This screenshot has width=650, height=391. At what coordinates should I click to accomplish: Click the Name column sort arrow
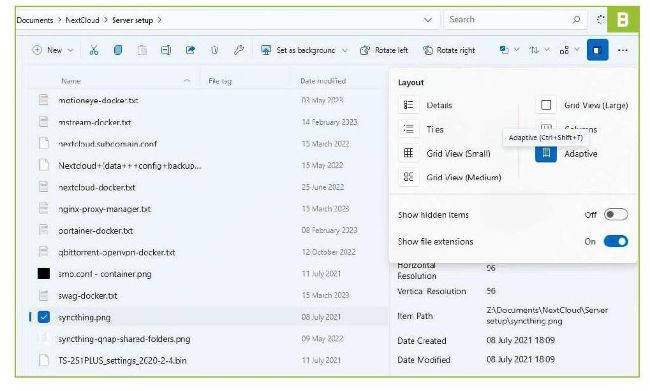click(x=187, y=80)
